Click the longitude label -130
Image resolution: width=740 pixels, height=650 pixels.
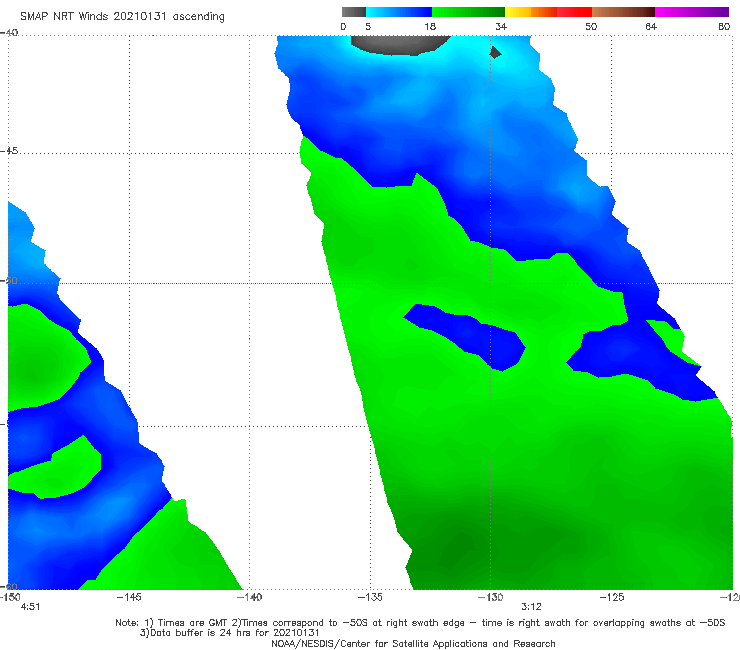(490, 597)
